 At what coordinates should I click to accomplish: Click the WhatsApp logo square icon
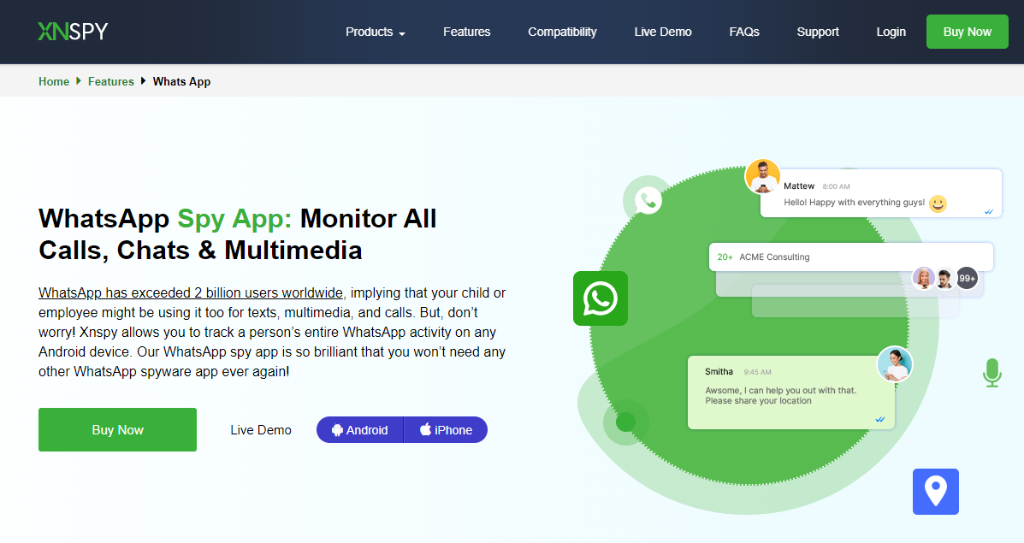tap(600, 298)
